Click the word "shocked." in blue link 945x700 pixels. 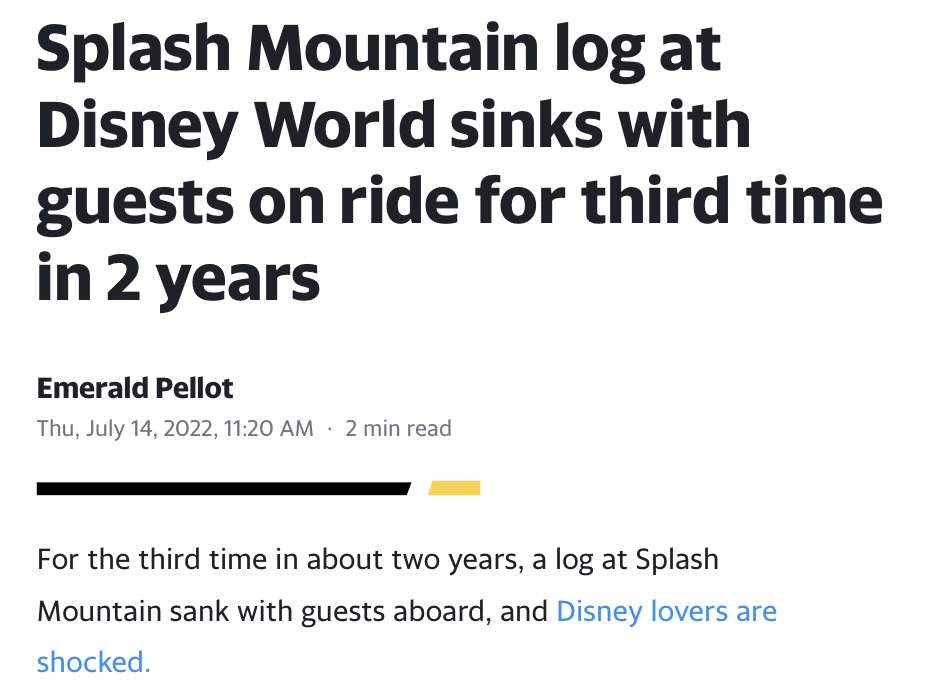pos(93,662)
